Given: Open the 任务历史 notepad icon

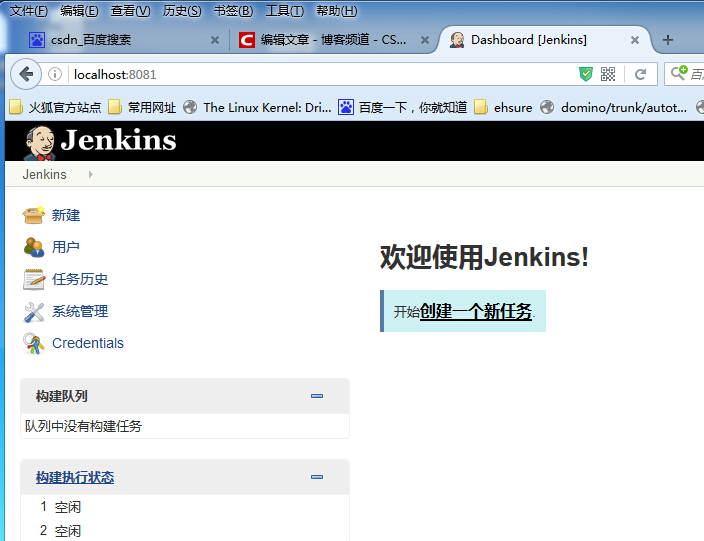Looking at the screenshot, I should pyautogui.click(x=34, y=279).
